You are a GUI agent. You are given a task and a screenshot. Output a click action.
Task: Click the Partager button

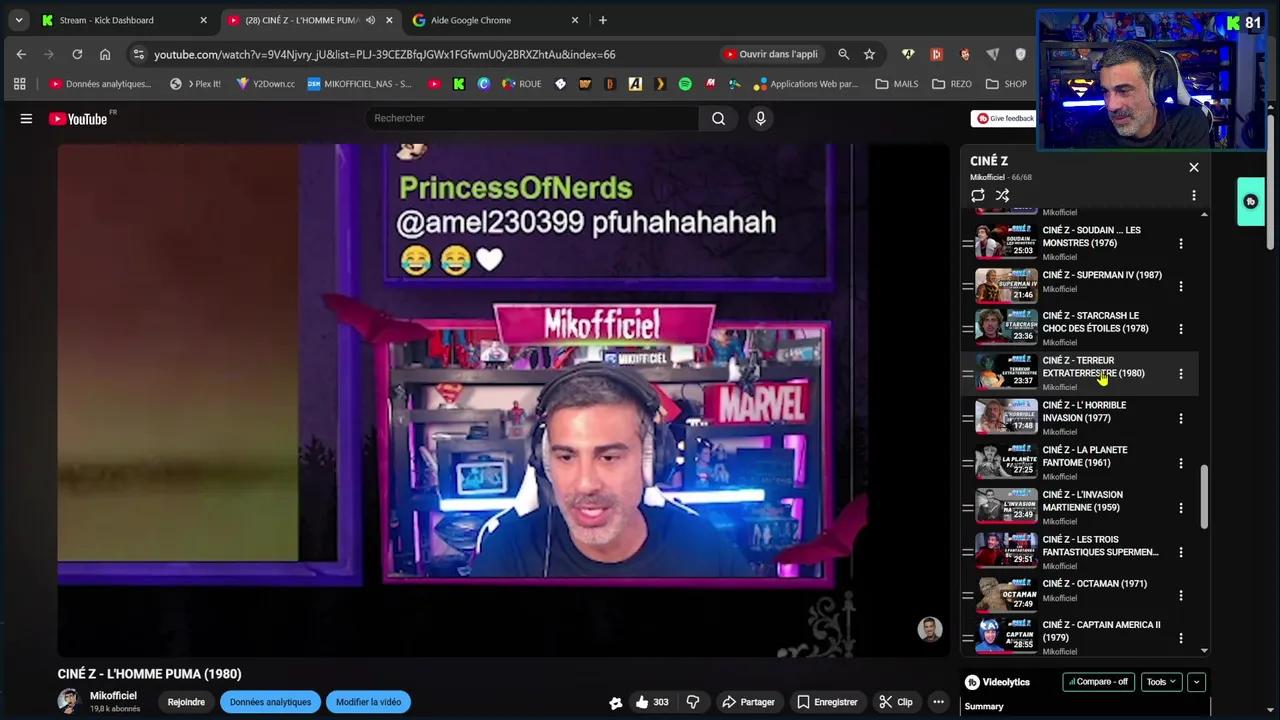748,701
